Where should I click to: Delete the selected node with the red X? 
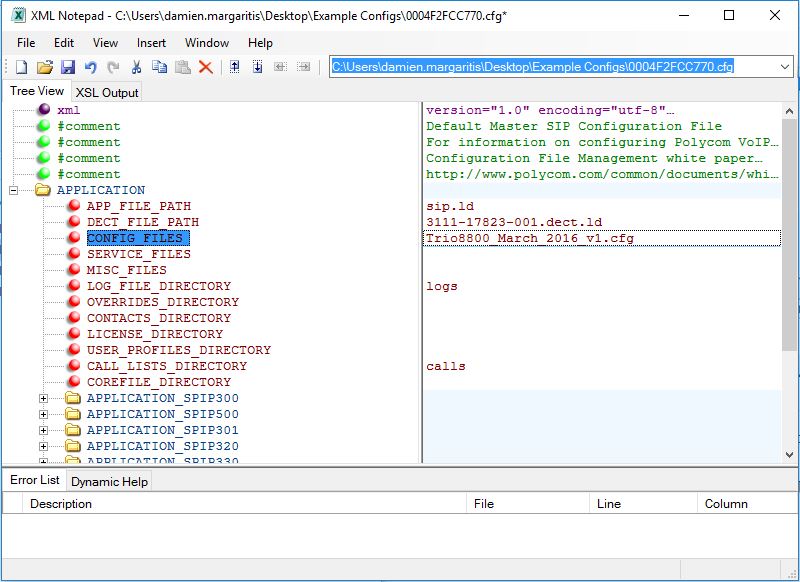point(205,67)
